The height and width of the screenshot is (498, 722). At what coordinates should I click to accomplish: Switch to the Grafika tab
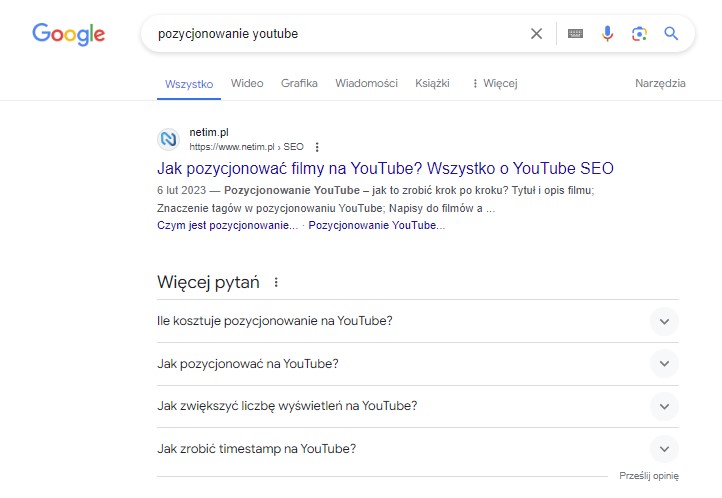click(x=299, y=83)
